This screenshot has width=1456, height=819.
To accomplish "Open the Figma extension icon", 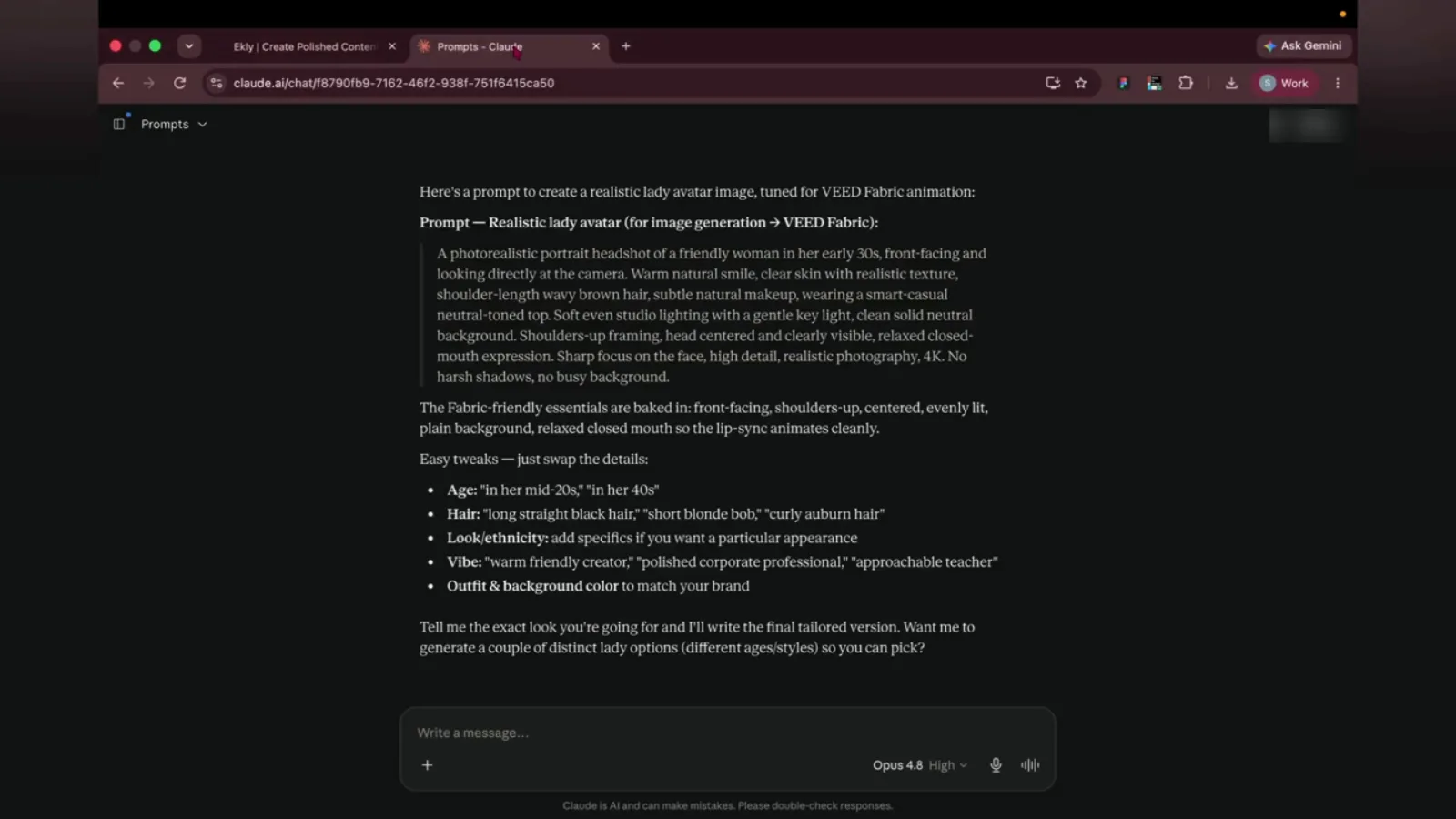I will (1124, 83).
